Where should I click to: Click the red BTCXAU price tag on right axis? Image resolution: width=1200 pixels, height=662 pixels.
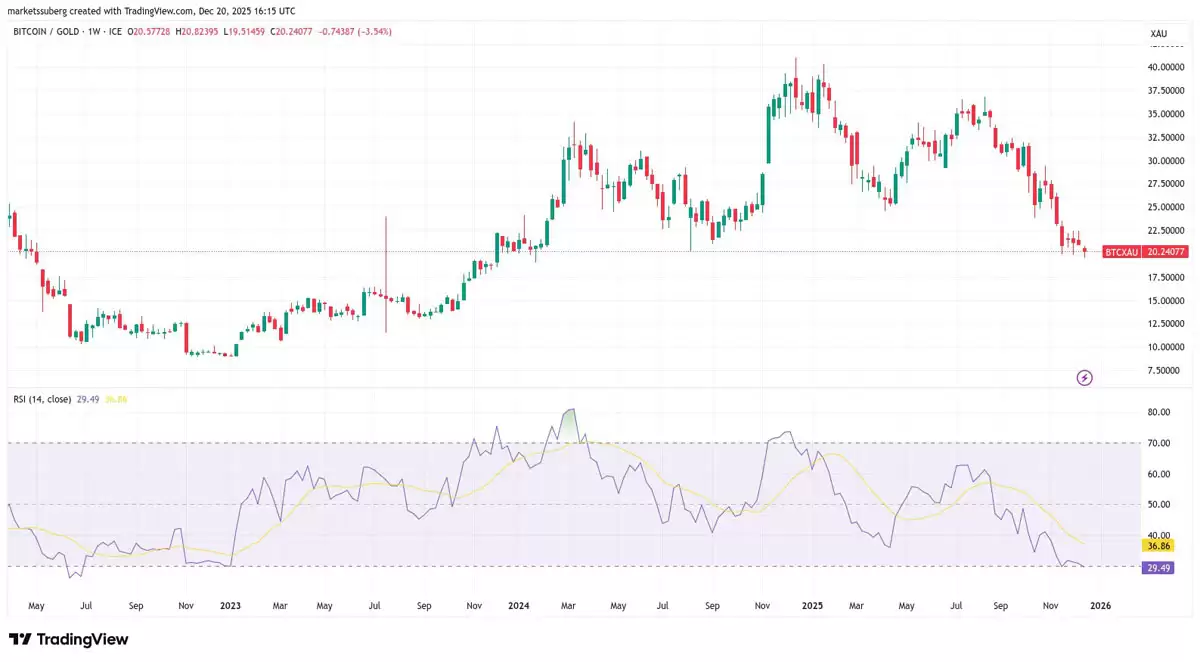click(1145, 252)
